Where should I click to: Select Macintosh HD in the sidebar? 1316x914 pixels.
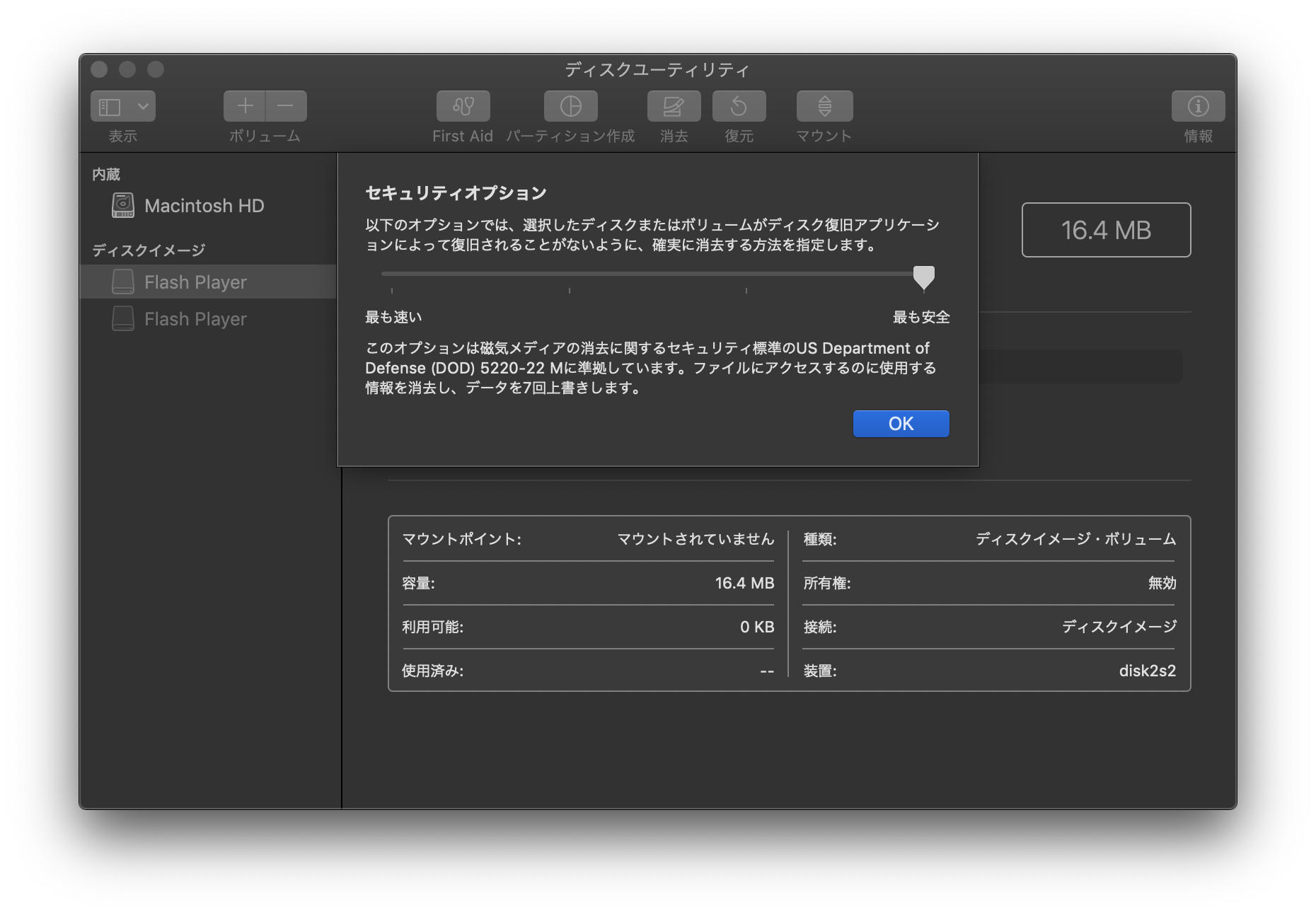204,206
